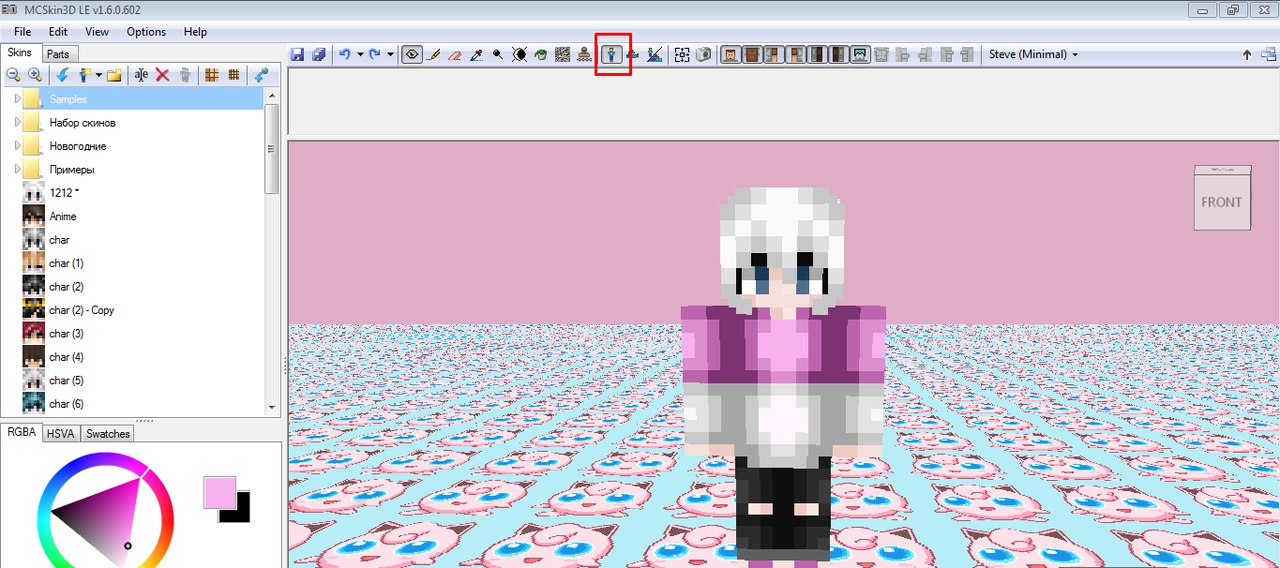Select the Dodge/Burn tool
Viewport: 1280px width, 568px height.
(x=497, y=55)
